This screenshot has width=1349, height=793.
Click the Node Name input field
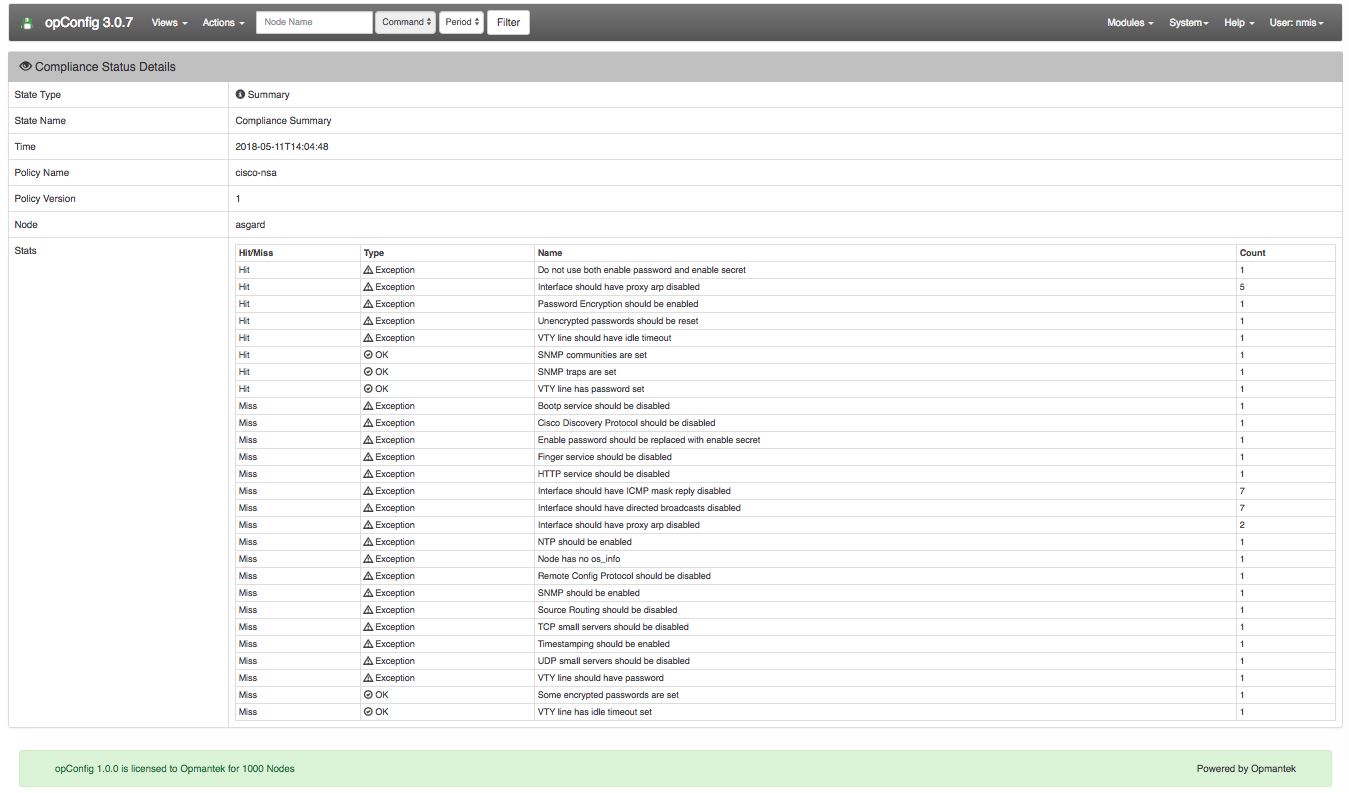click(314, 22)
